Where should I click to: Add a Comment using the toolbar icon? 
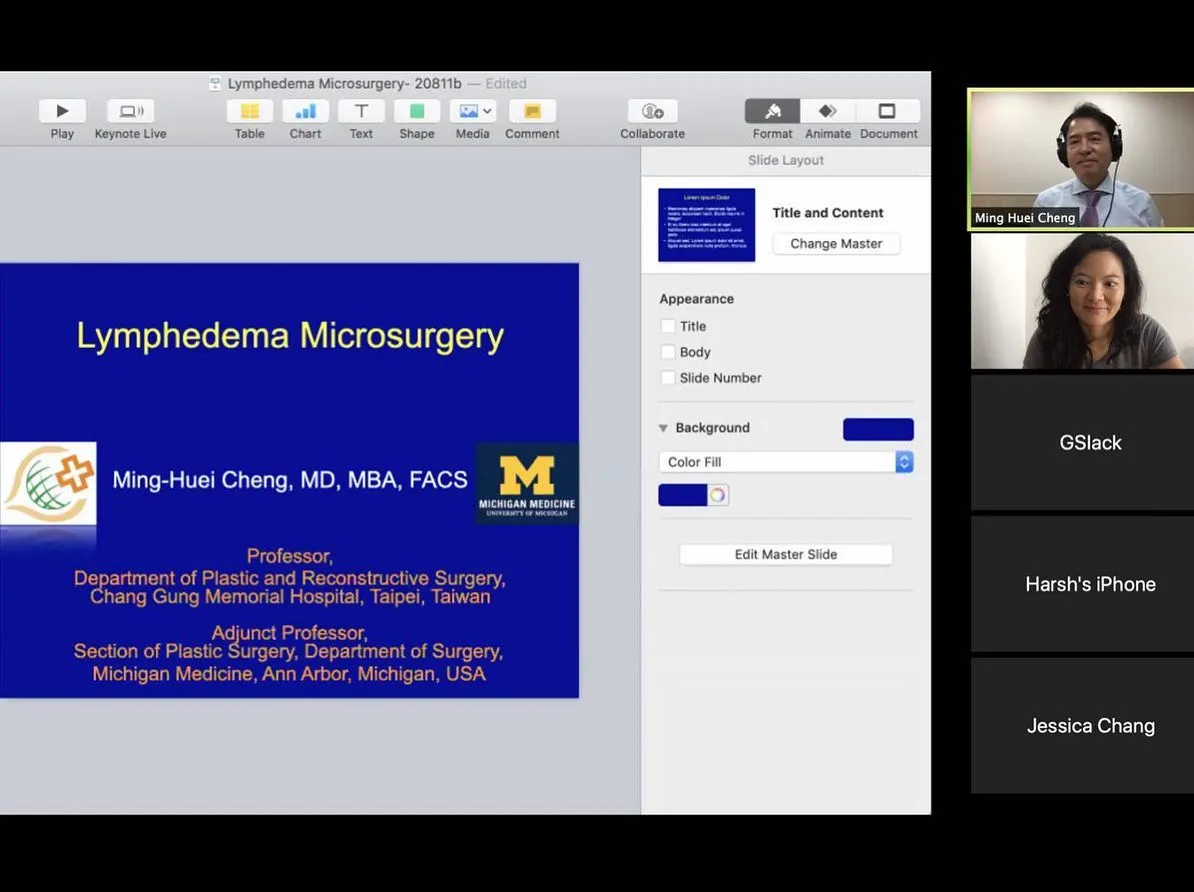pos(532,111)
